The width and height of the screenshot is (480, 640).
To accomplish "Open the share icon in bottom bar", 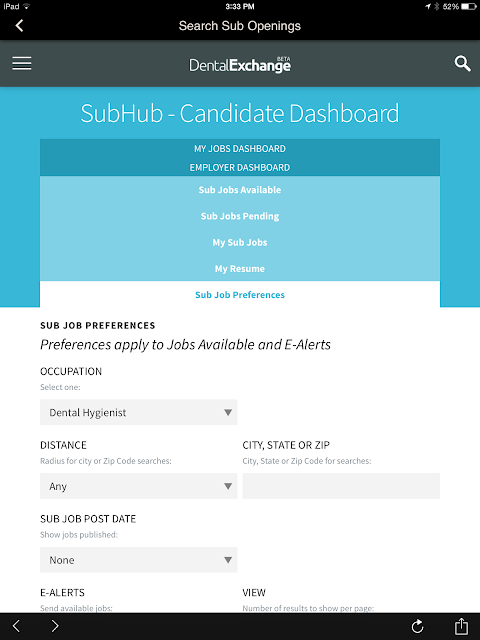I will [461, 626].
